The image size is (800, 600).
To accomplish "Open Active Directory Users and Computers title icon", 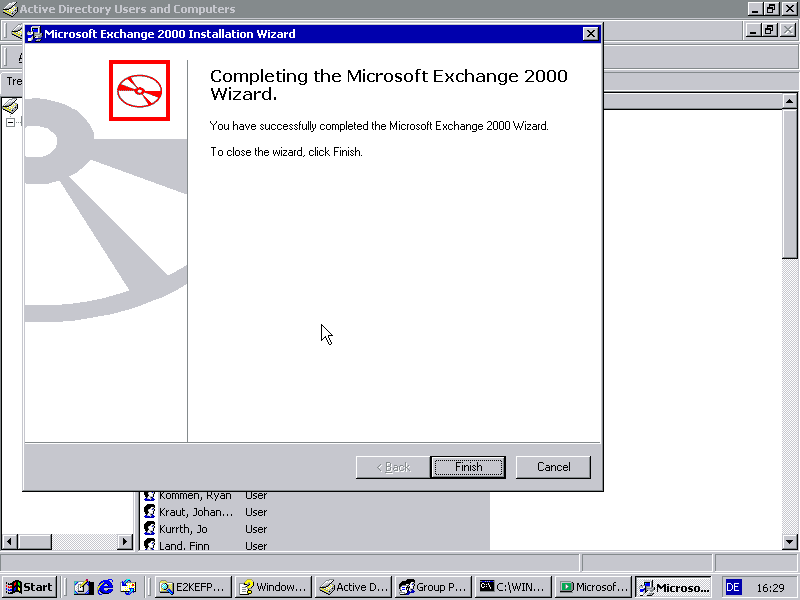I will click(10, 9).
